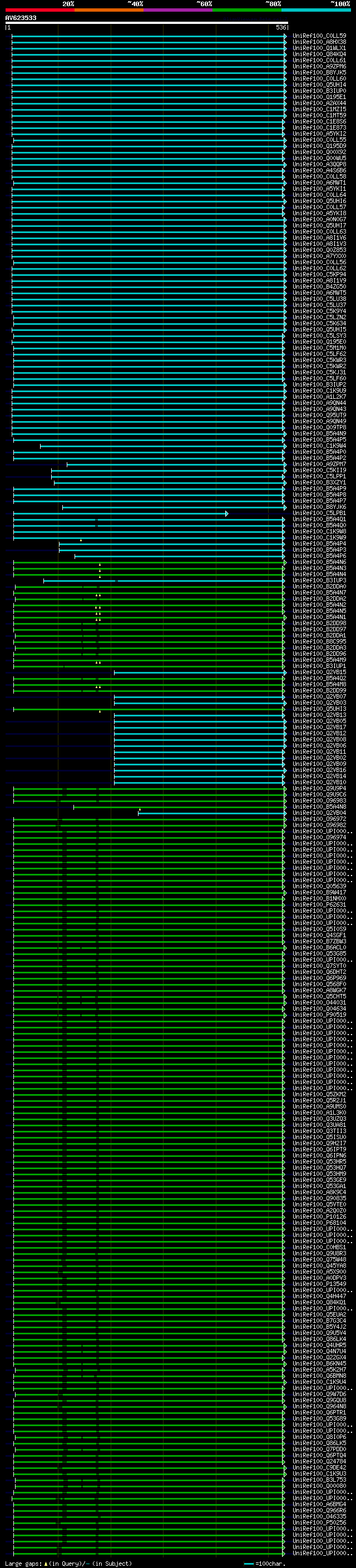Screen dimensions: 356x1568
Task: Select label UniRef100_O96983
Action: pyautogui.click(x=319, y=800)
